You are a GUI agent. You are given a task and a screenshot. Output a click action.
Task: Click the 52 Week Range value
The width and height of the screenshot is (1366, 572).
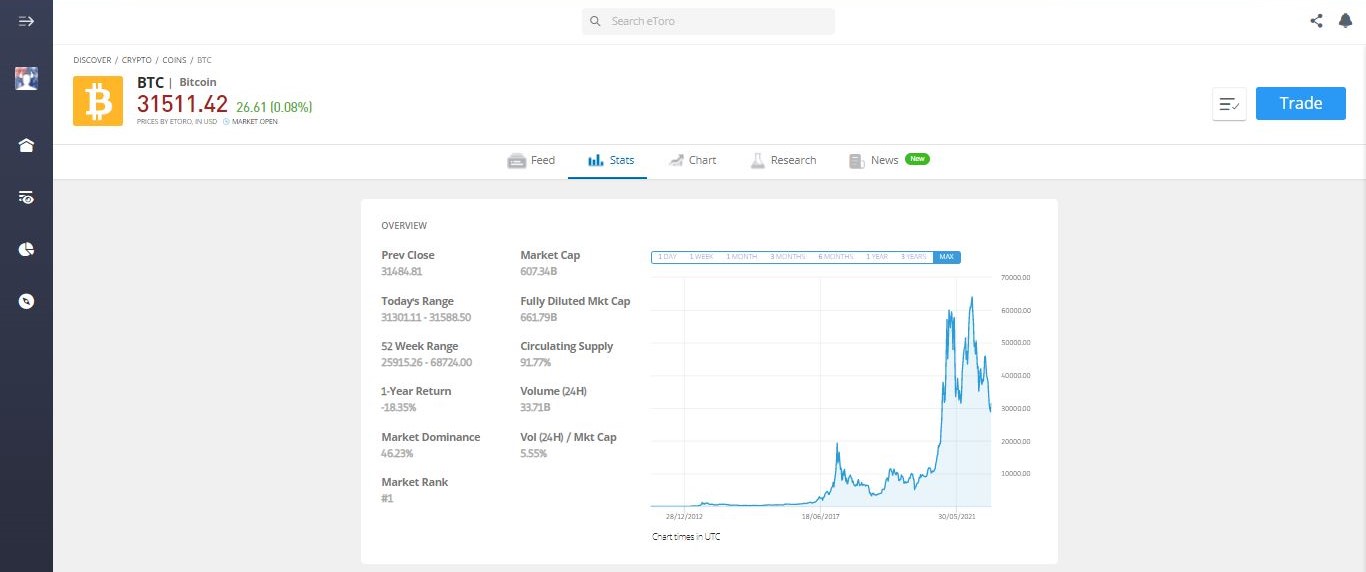(x=427, y=362)
